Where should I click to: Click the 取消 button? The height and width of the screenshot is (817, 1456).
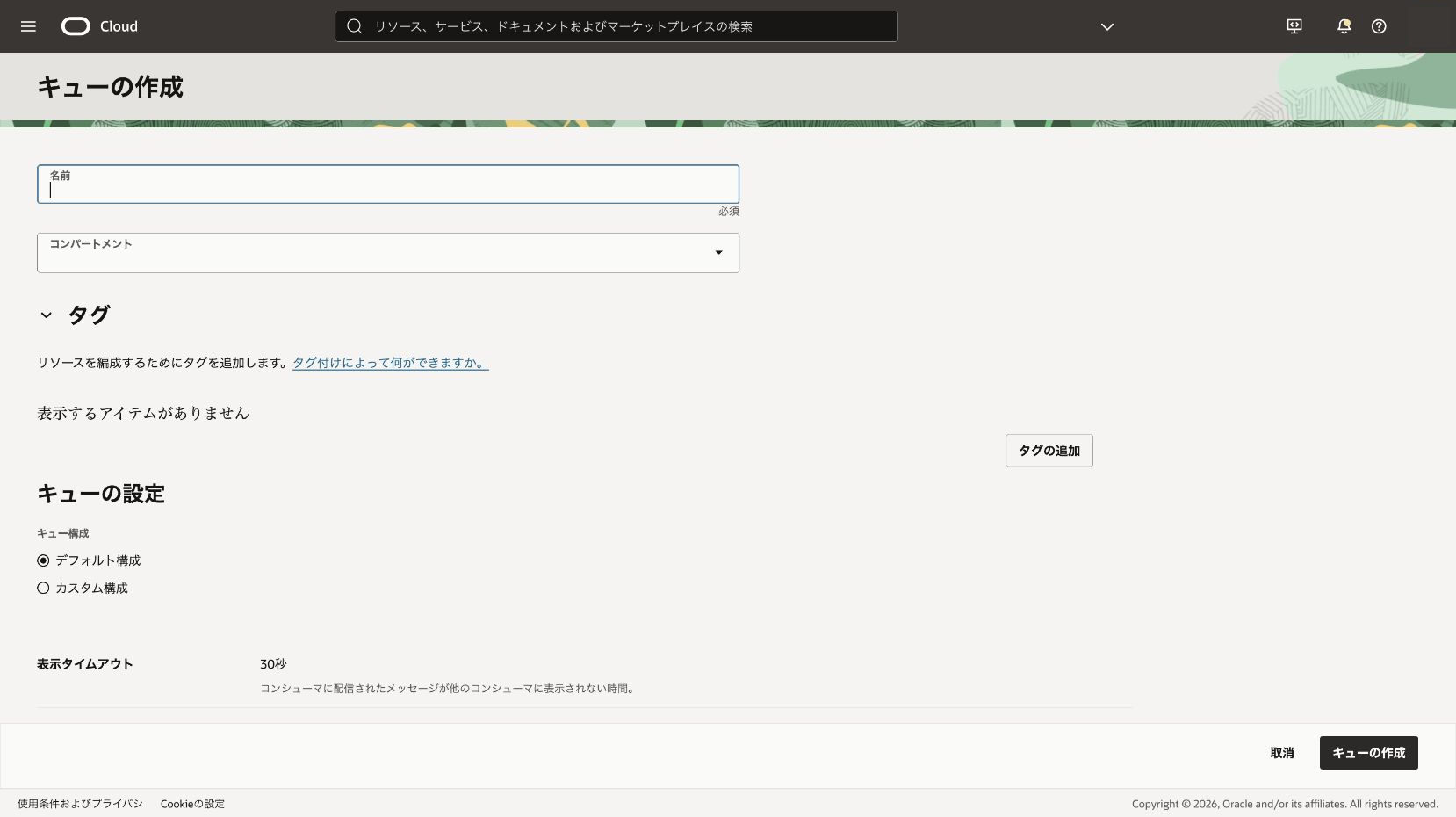(x=1282, y=753)
